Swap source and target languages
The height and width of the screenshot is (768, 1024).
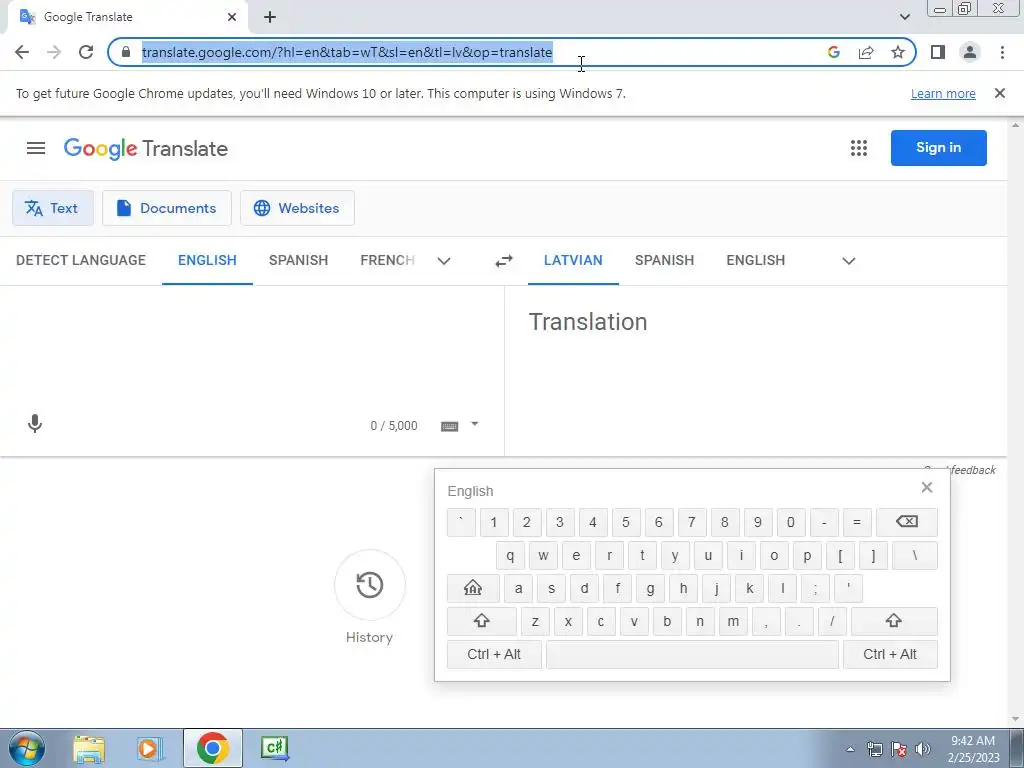pyautogui.click(x=504, y=261)
